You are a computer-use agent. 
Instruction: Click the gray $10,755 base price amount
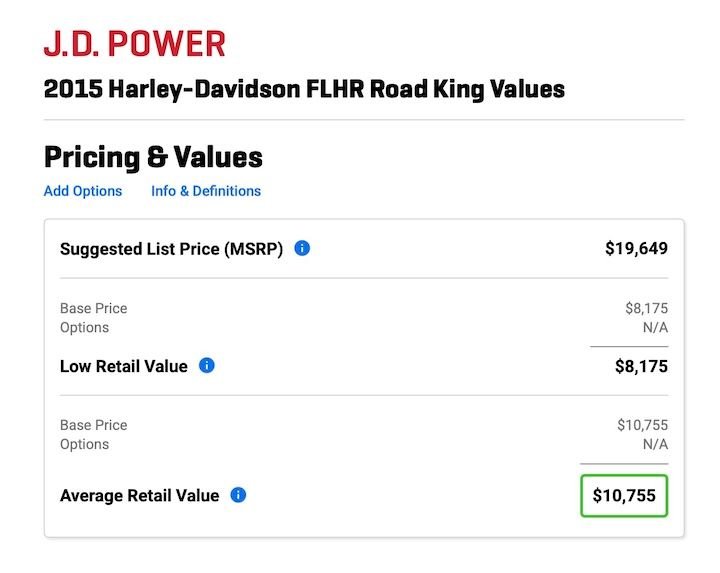coord(642,425)
